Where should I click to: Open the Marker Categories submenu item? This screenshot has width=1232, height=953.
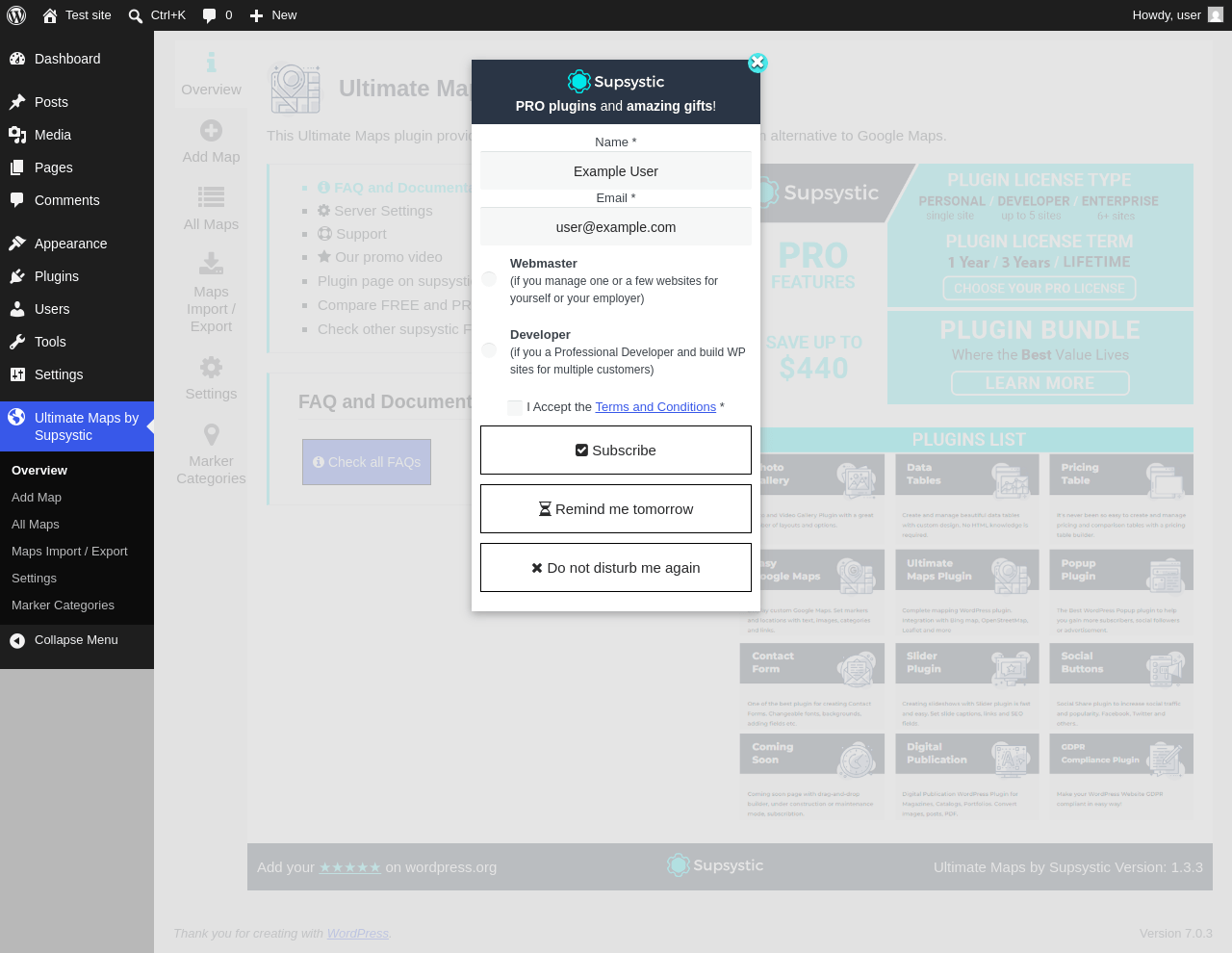click(63, 605)
